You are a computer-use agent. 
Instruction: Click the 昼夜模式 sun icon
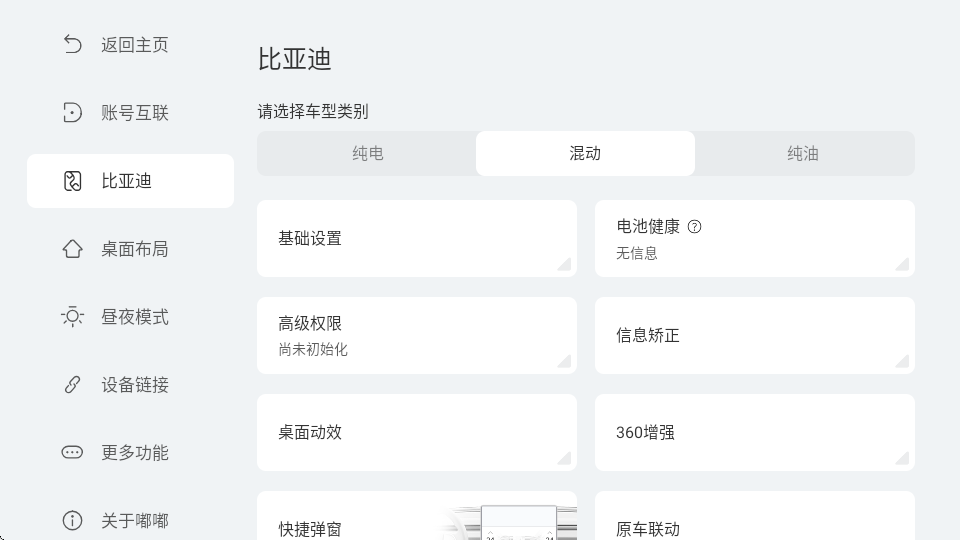[x=72, y=317]
